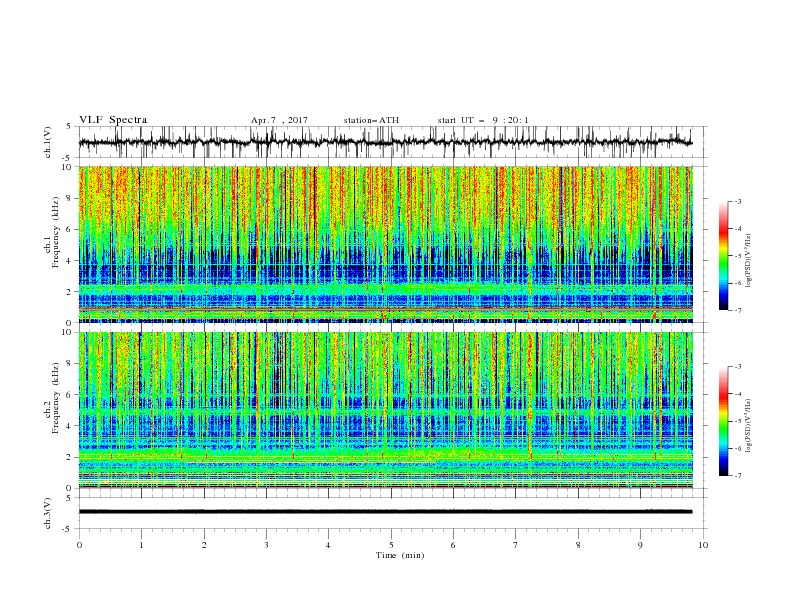Click the "5" tick on ch.1(V) axis
Image resolution: width=792 pixels, height=612 pixels.
point(70,127)
